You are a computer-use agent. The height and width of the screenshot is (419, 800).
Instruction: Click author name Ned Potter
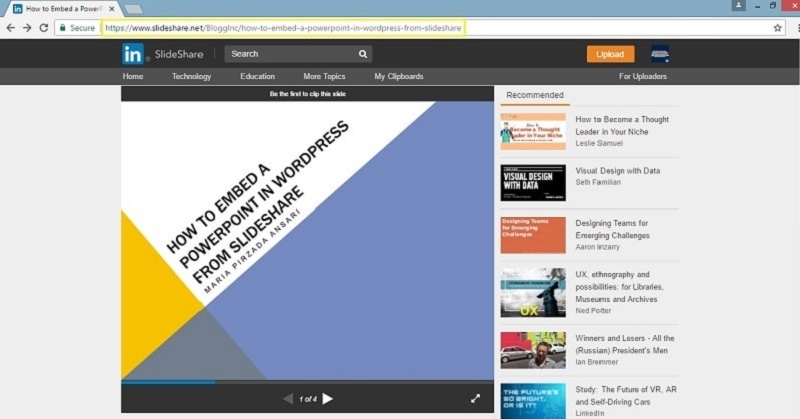pos(593,311)
